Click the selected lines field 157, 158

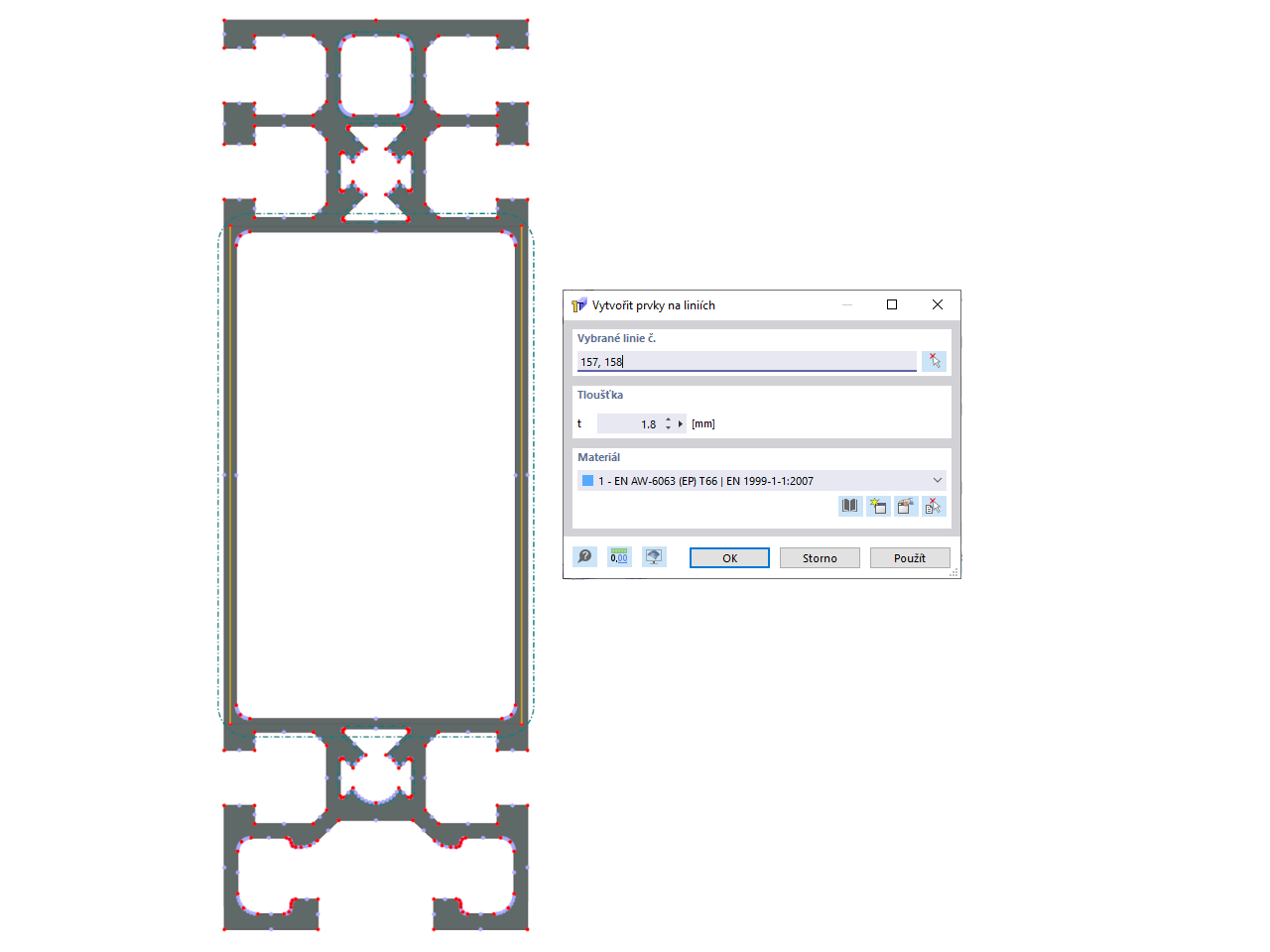tap(747, 362)
